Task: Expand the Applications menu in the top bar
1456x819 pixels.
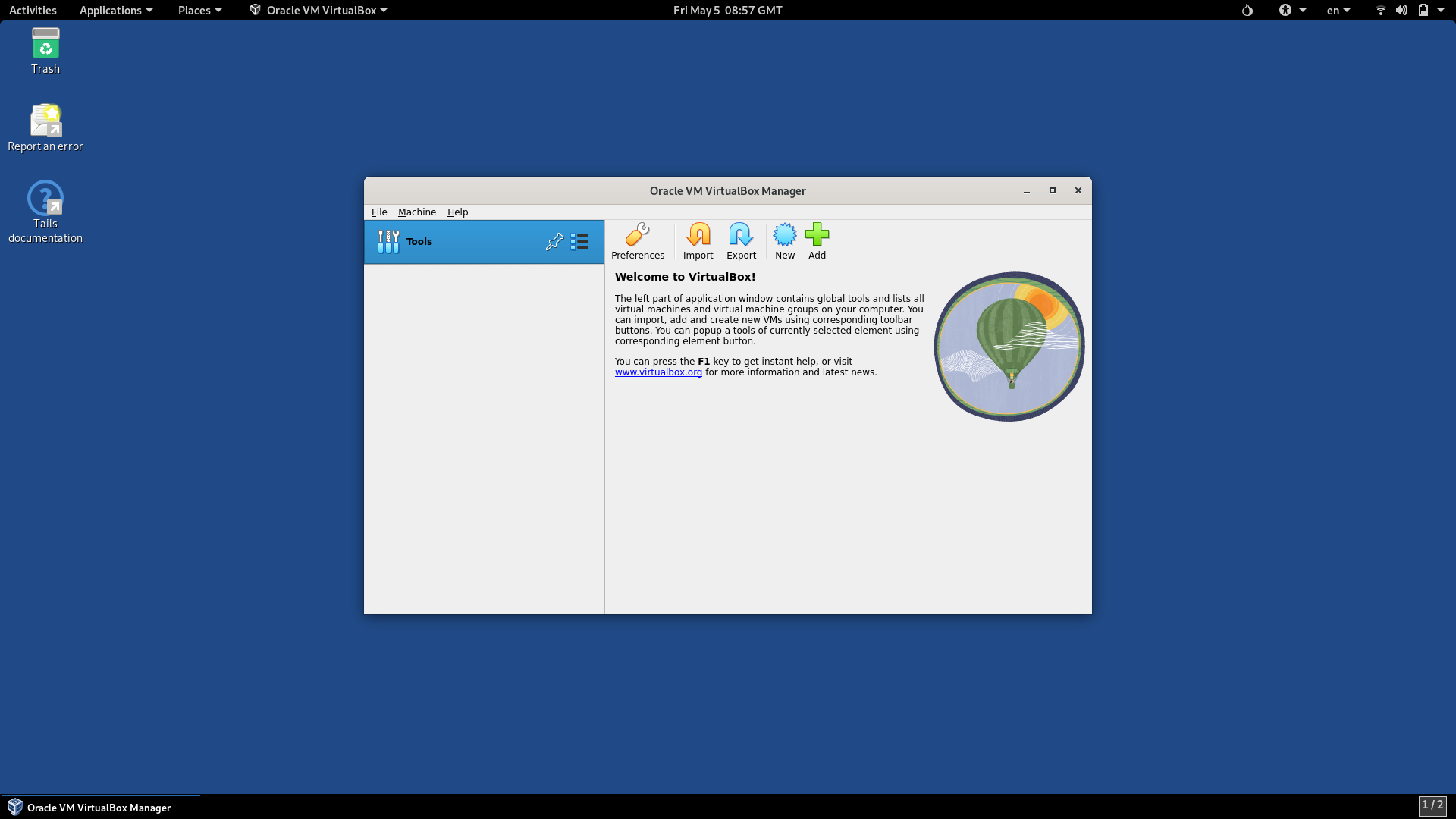Action: tap(116, 10)
